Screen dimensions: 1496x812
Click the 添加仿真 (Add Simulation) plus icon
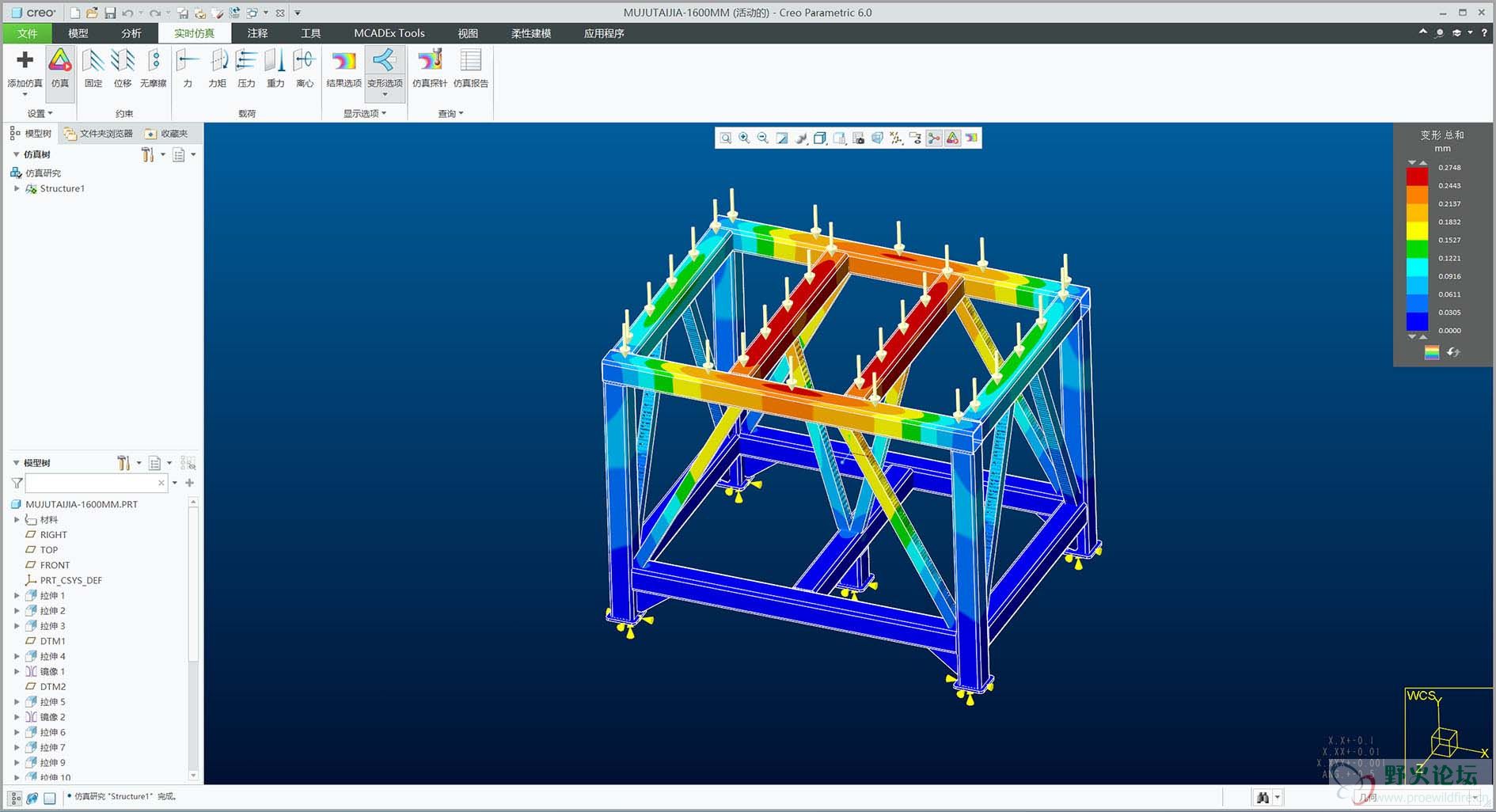tap(25, 61)
